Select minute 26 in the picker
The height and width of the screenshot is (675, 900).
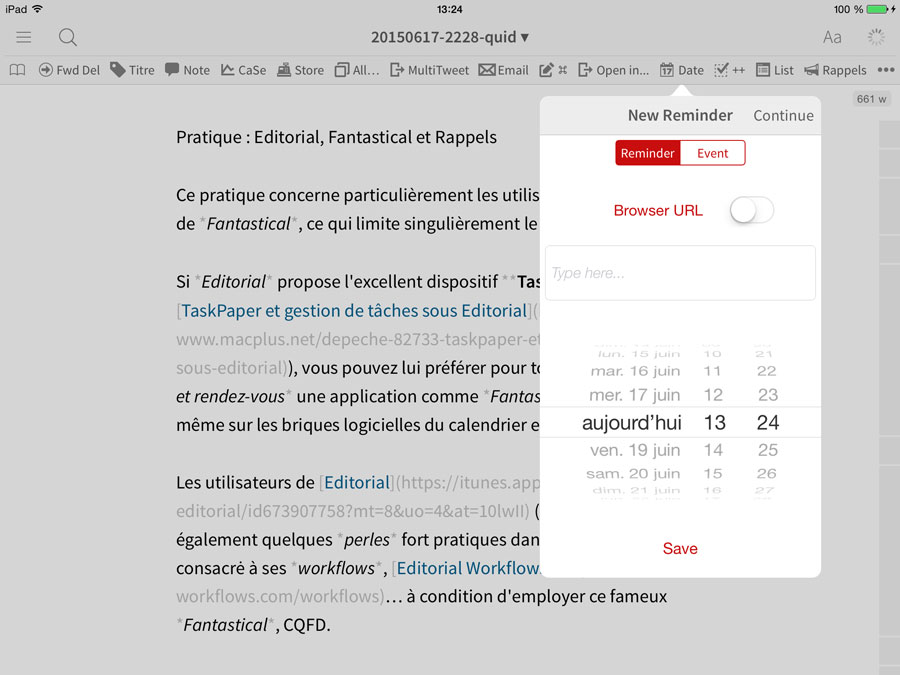766,474
